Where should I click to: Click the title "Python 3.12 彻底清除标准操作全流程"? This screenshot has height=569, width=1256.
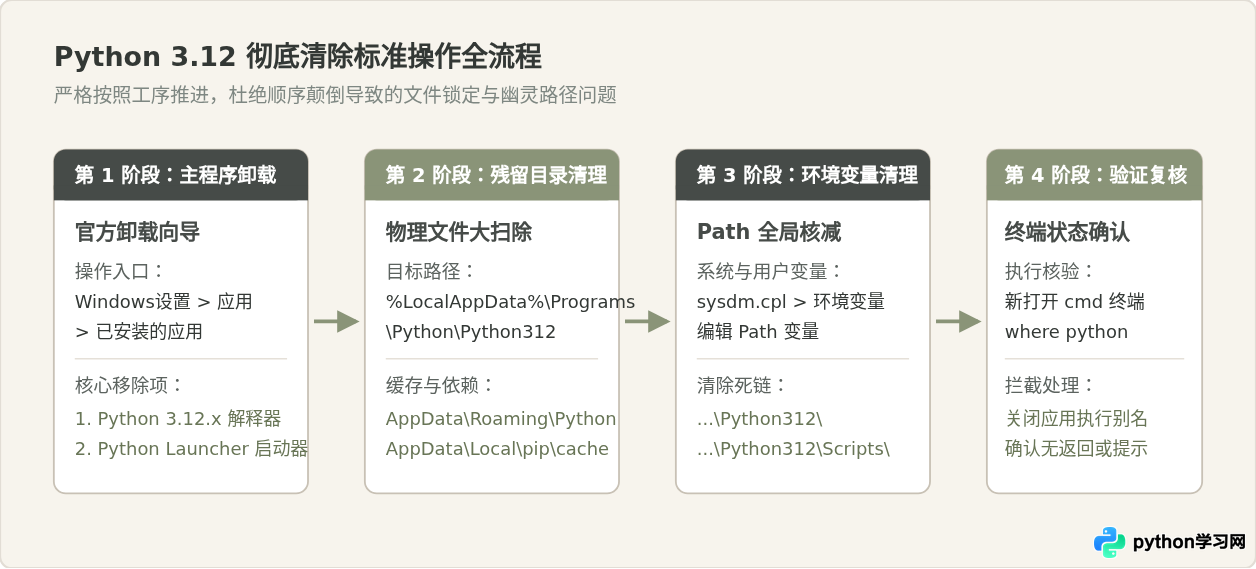pos(298,56)
